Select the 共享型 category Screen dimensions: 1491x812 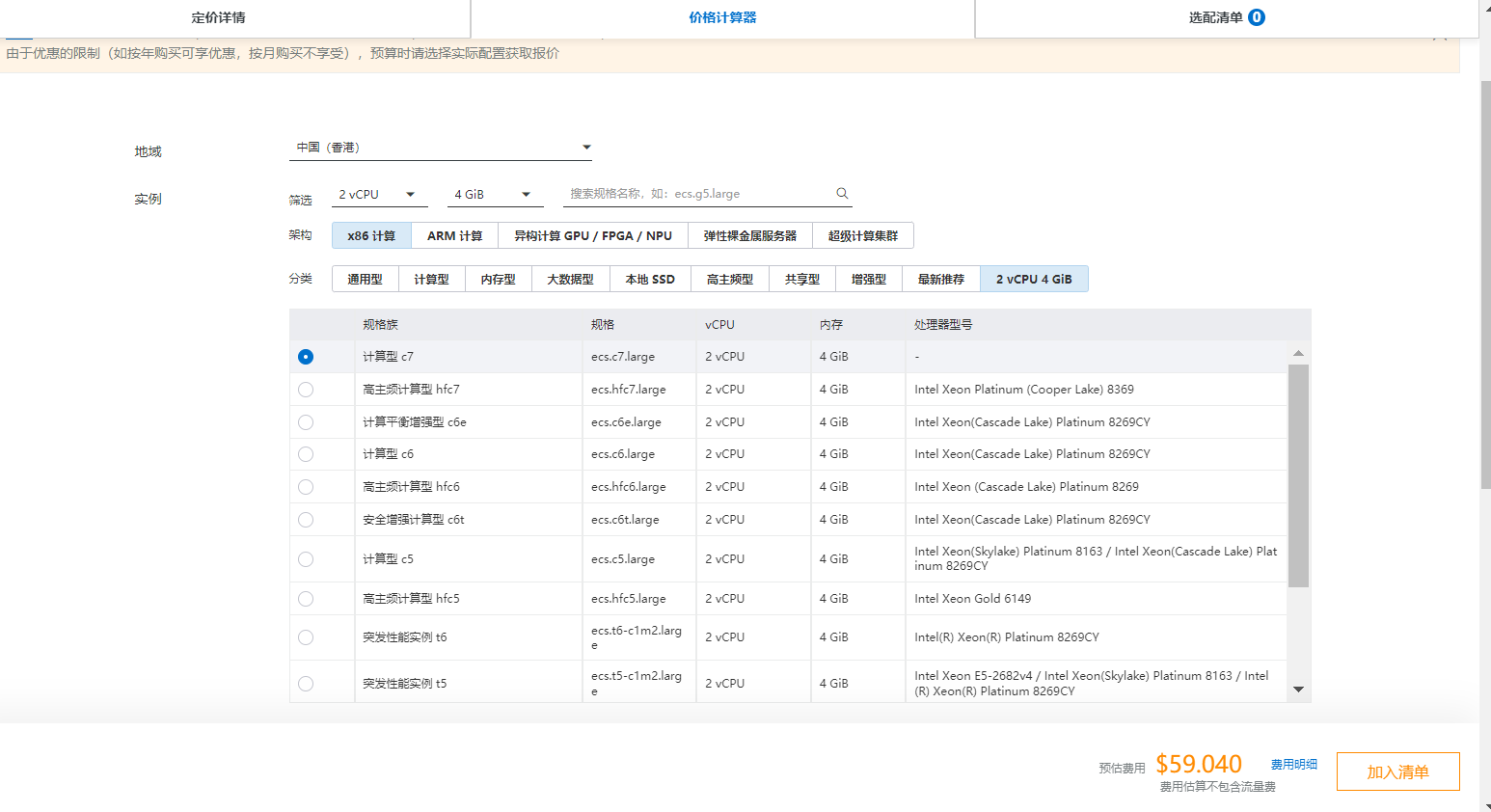coord(802,280)
